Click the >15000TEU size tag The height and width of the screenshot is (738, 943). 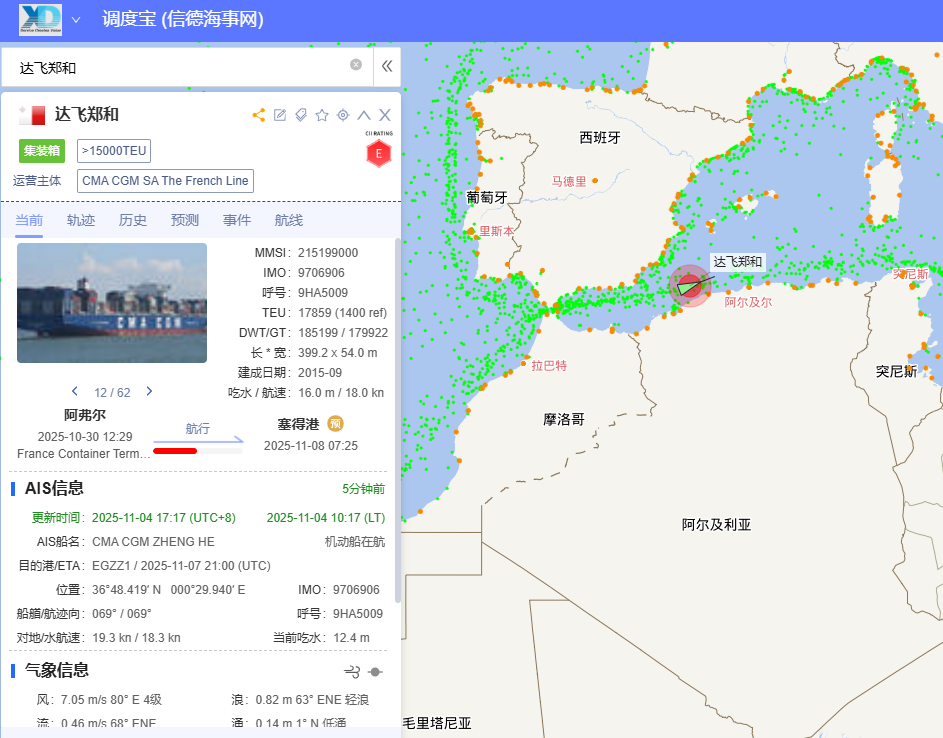pos(114,151)
